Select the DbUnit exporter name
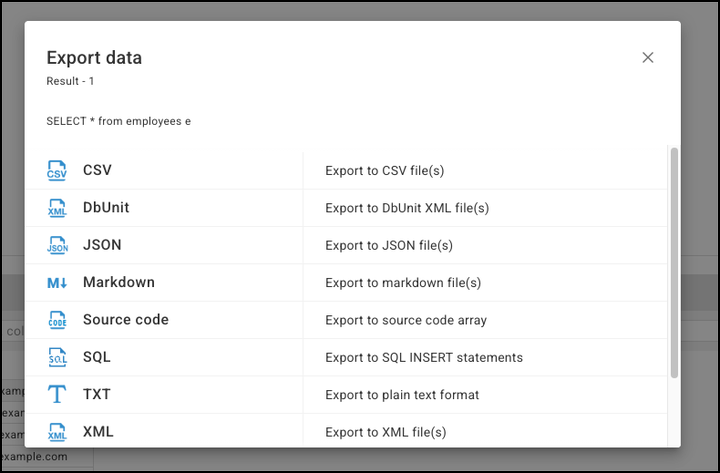The image size is (720, 473). [106, 208]
